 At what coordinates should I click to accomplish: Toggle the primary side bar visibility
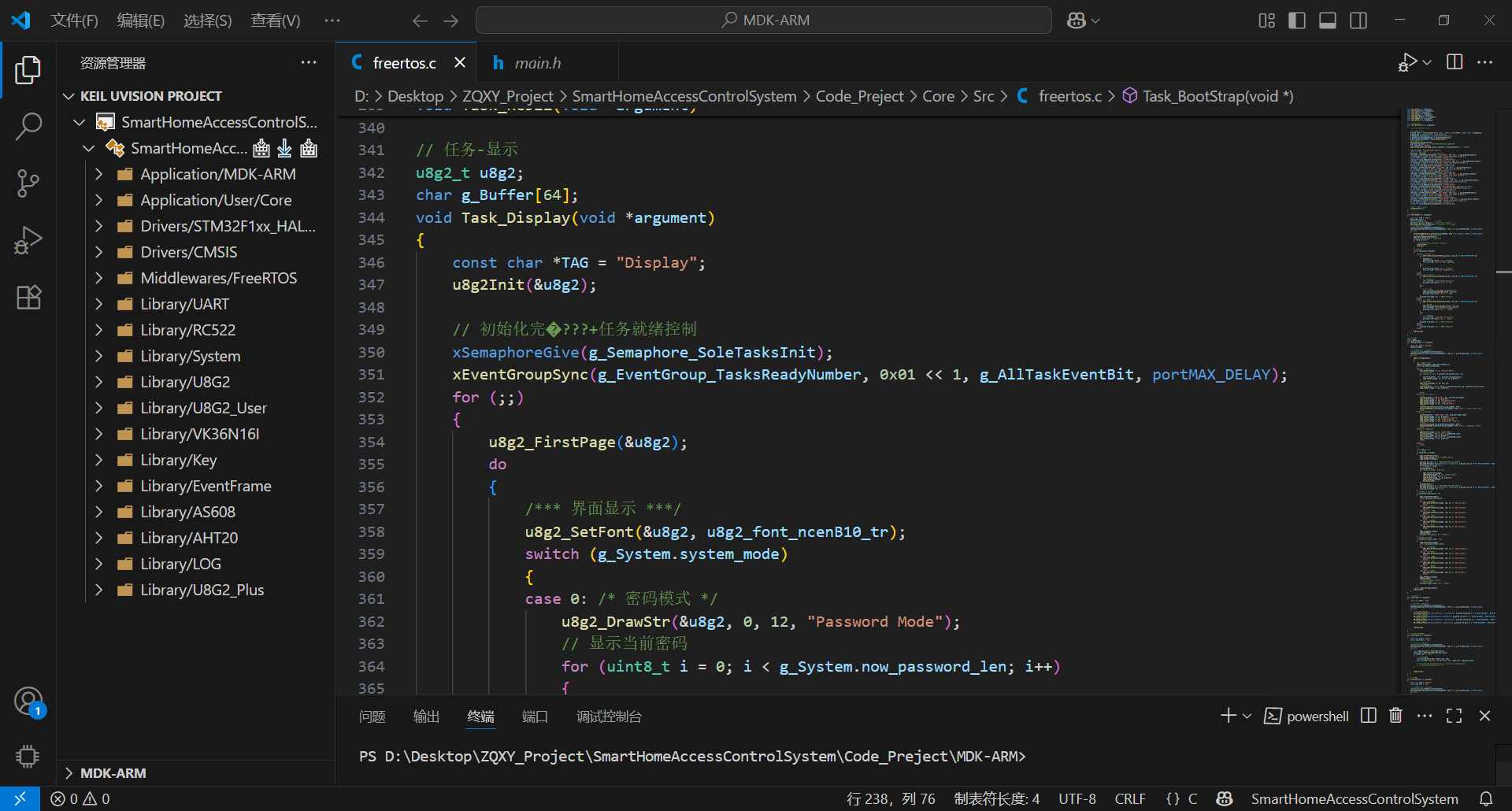(x=1297, y=20)
